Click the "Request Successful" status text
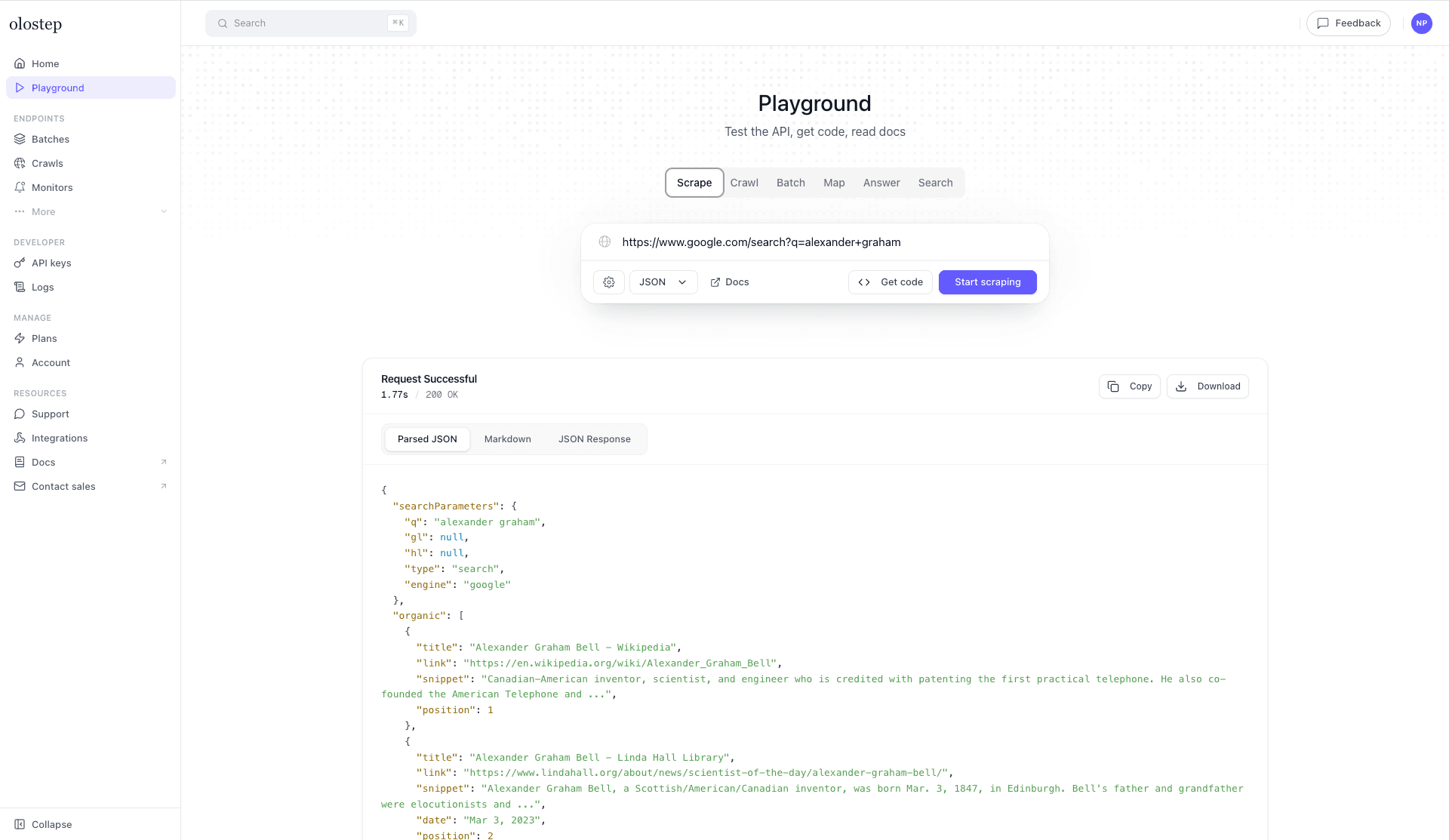1449x840 pixels. click(429, 379)
